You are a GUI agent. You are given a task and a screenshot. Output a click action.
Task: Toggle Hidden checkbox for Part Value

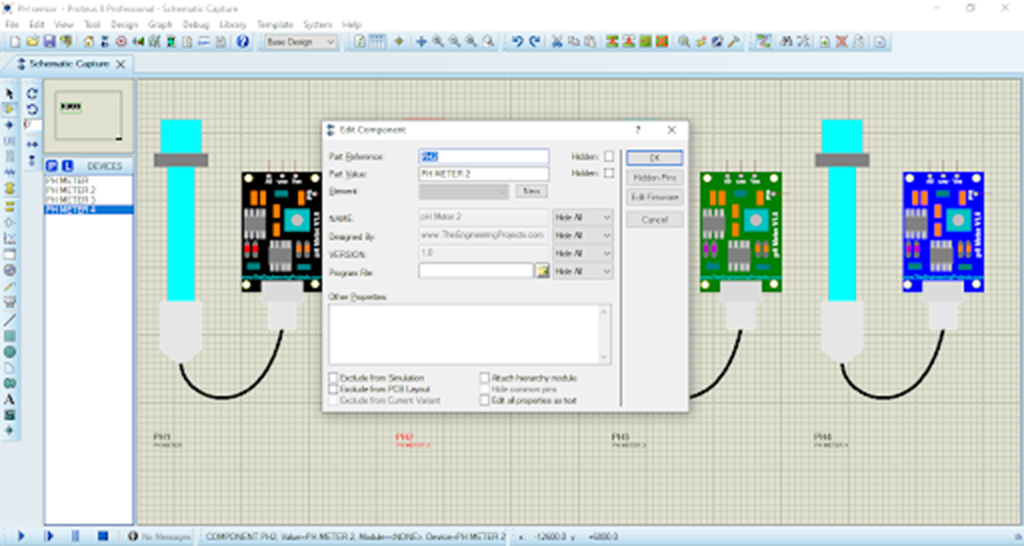pos(609,173)
